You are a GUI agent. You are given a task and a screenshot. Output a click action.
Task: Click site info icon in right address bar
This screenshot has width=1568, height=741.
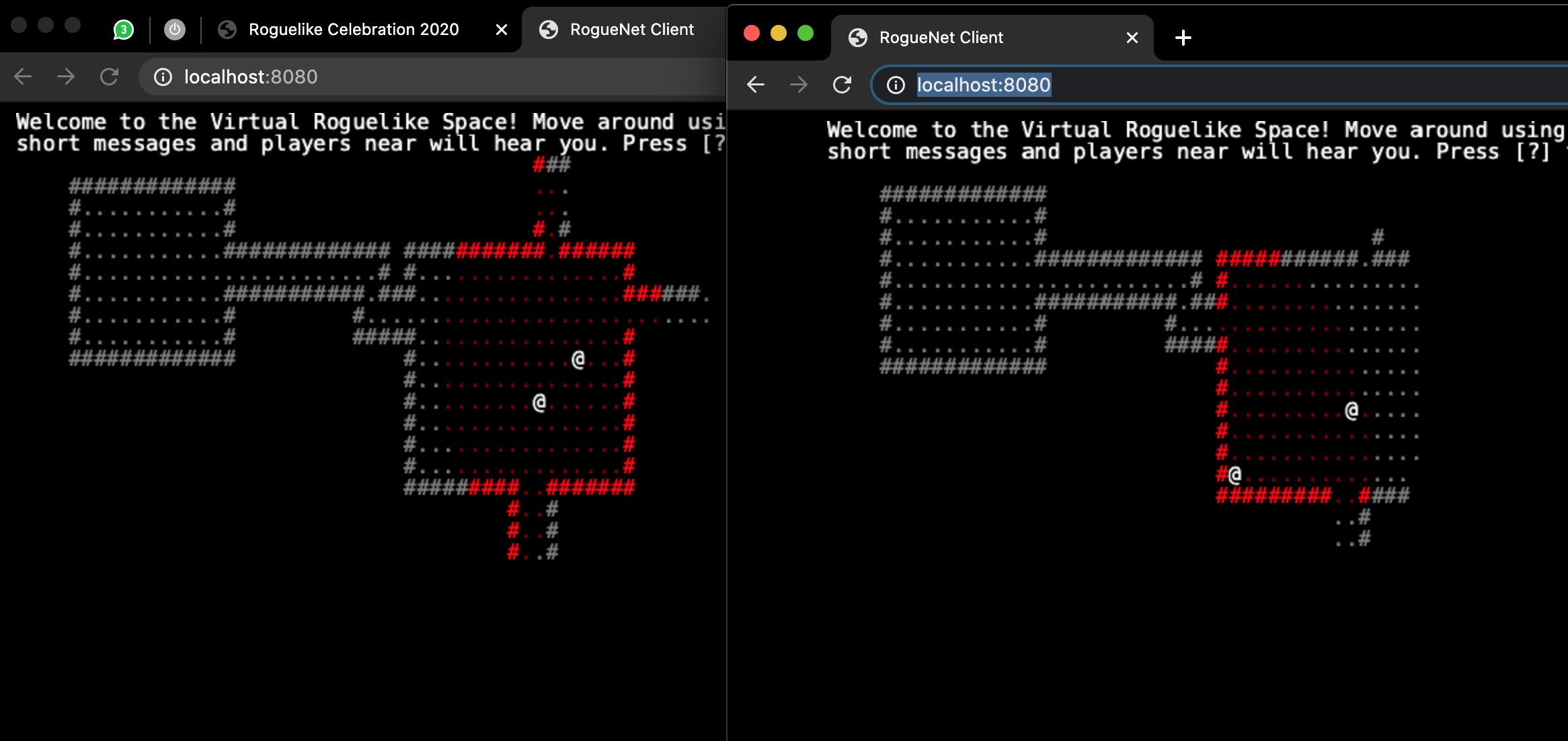[x=896, y=85]
